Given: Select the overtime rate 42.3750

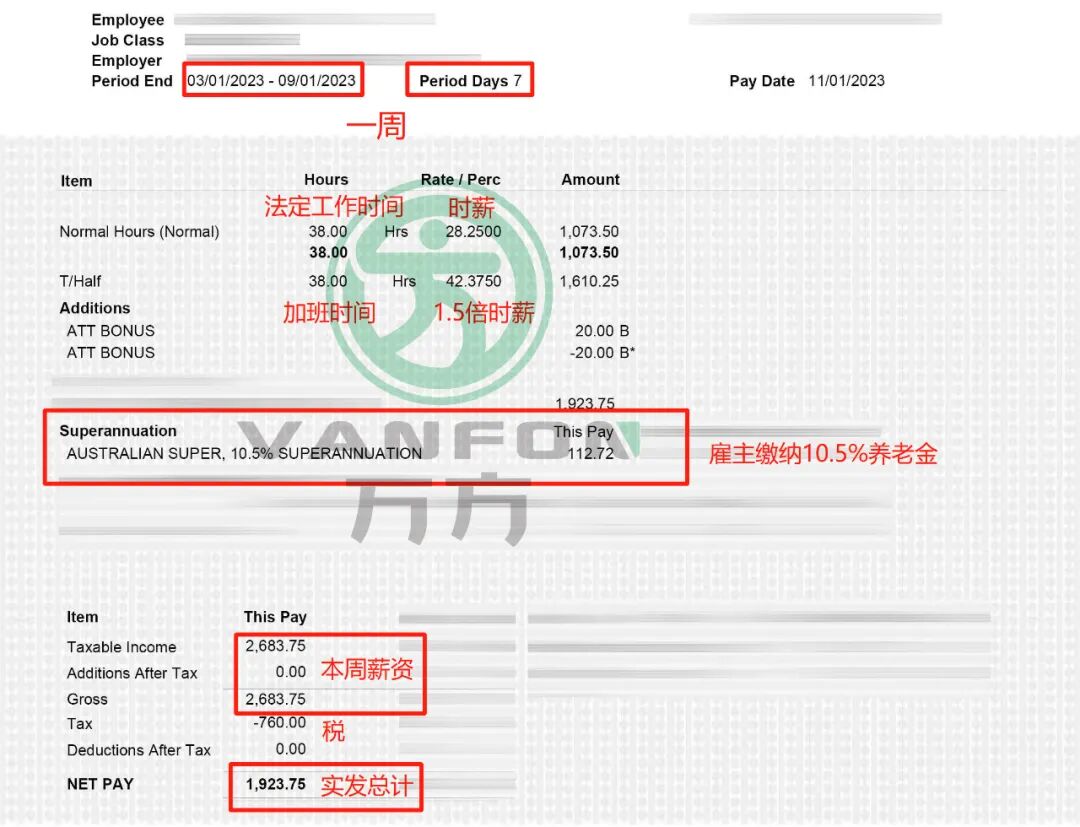Looking at the screenshot, I should click(x=473, y=282).
